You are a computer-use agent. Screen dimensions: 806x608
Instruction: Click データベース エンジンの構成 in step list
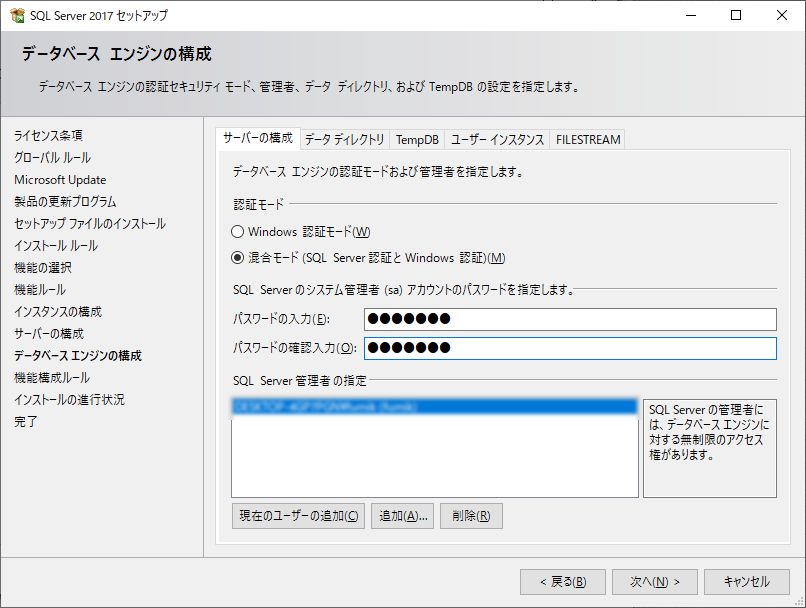pyautogui.click(x=78, y=356)
